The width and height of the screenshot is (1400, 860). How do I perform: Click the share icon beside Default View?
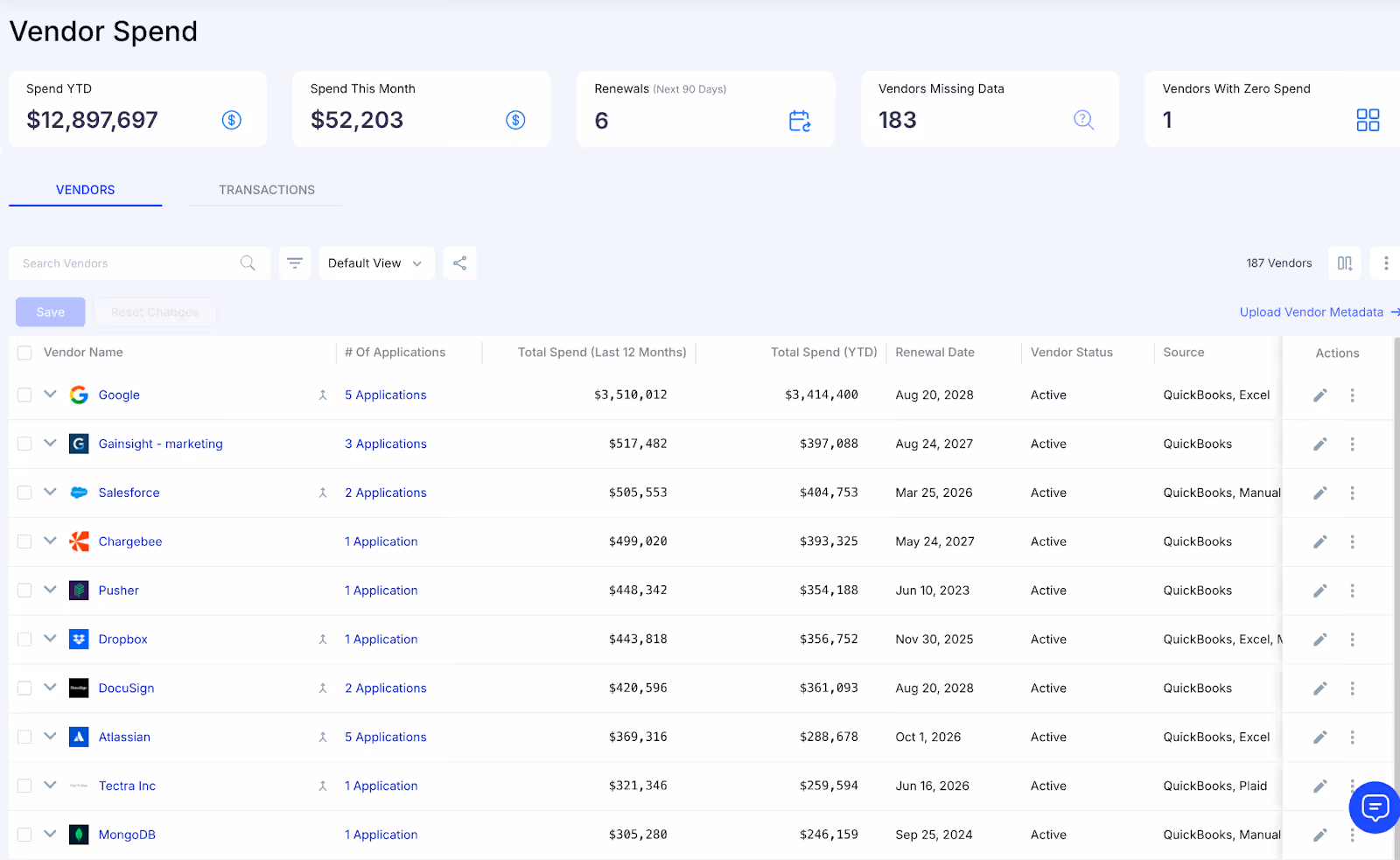pos(459,263)
